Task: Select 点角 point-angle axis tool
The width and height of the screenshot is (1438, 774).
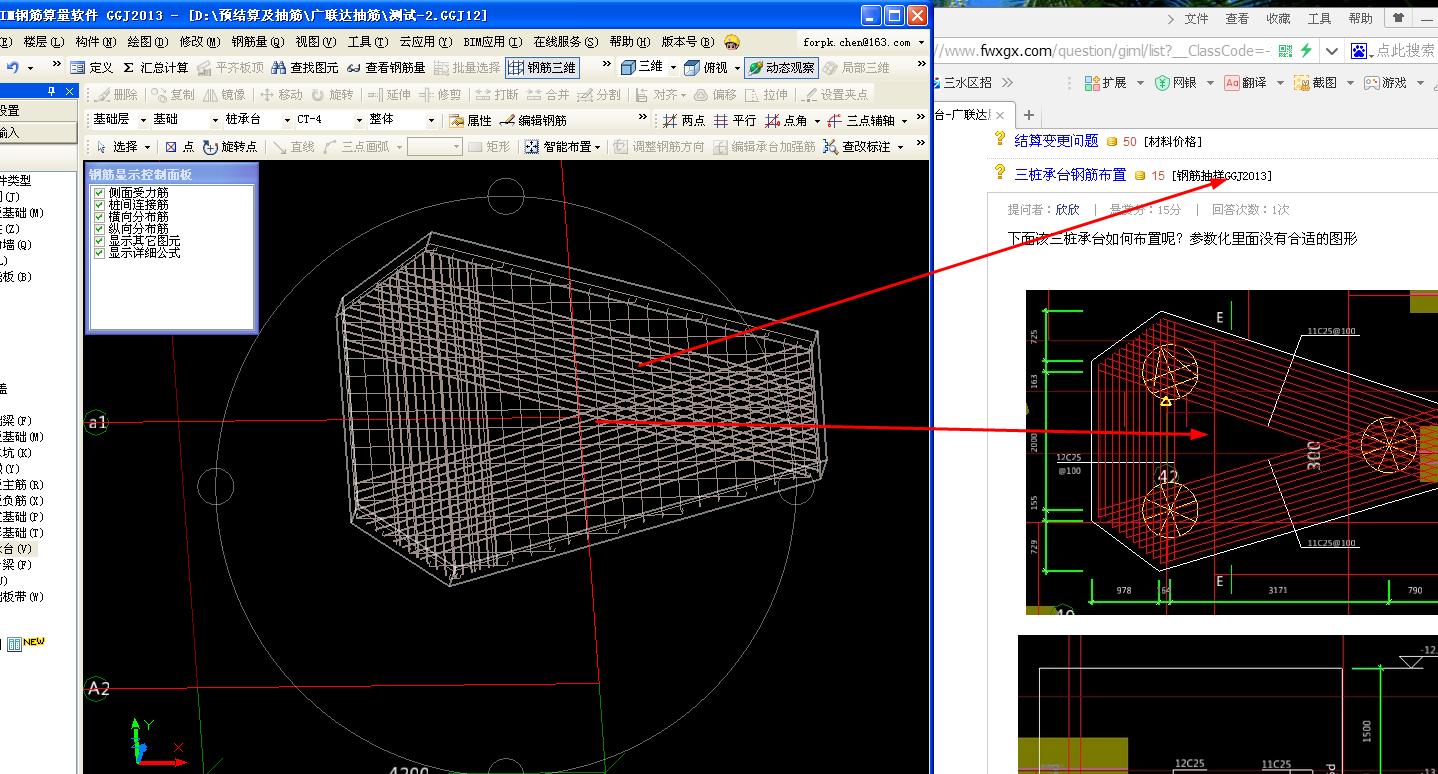Action: coord(786,120)
